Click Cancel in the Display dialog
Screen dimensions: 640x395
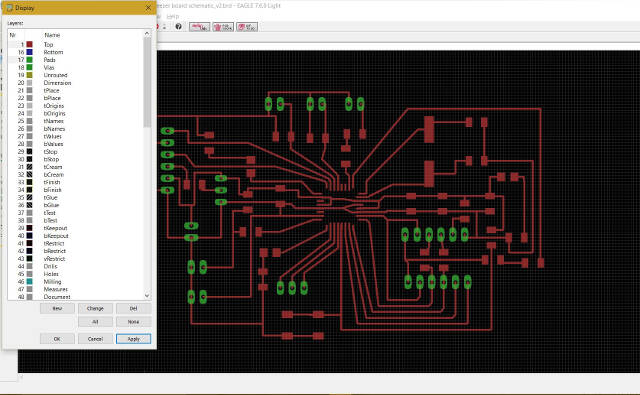(x=95, y=339)
